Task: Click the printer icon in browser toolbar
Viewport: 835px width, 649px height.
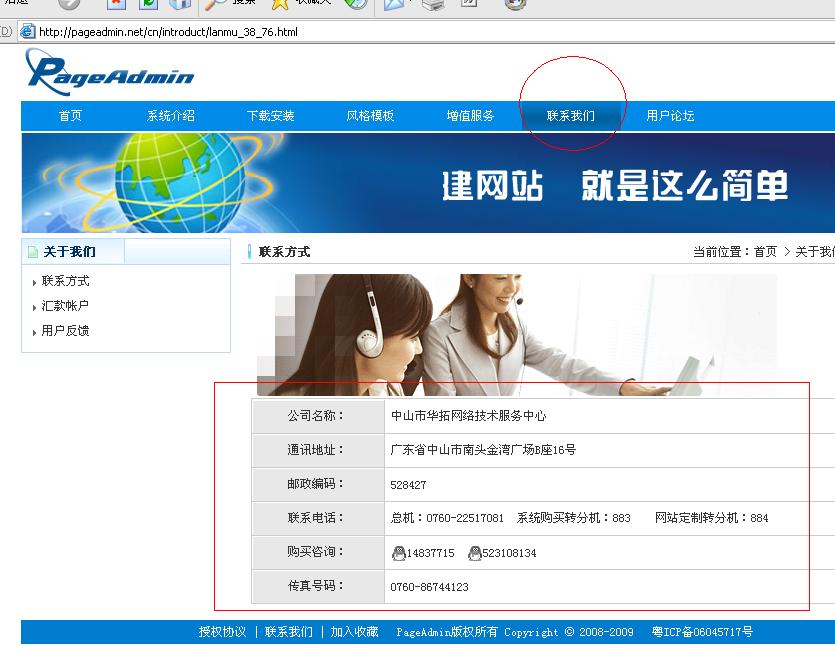Action: 432,4
